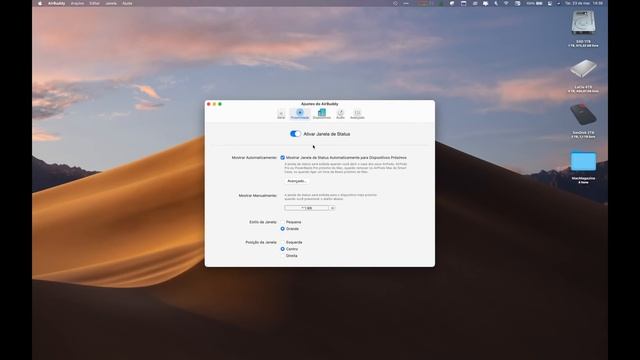The height and width of the screenshot is (360, 640).
Task: Uncheck Mostrar Janela de Status Automaticamente
Action: [x=282, y=158]
